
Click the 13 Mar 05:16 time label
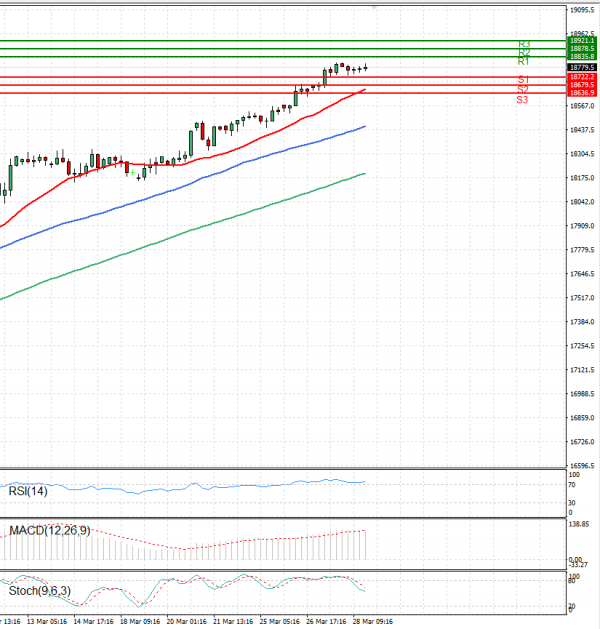pos(47,622)
